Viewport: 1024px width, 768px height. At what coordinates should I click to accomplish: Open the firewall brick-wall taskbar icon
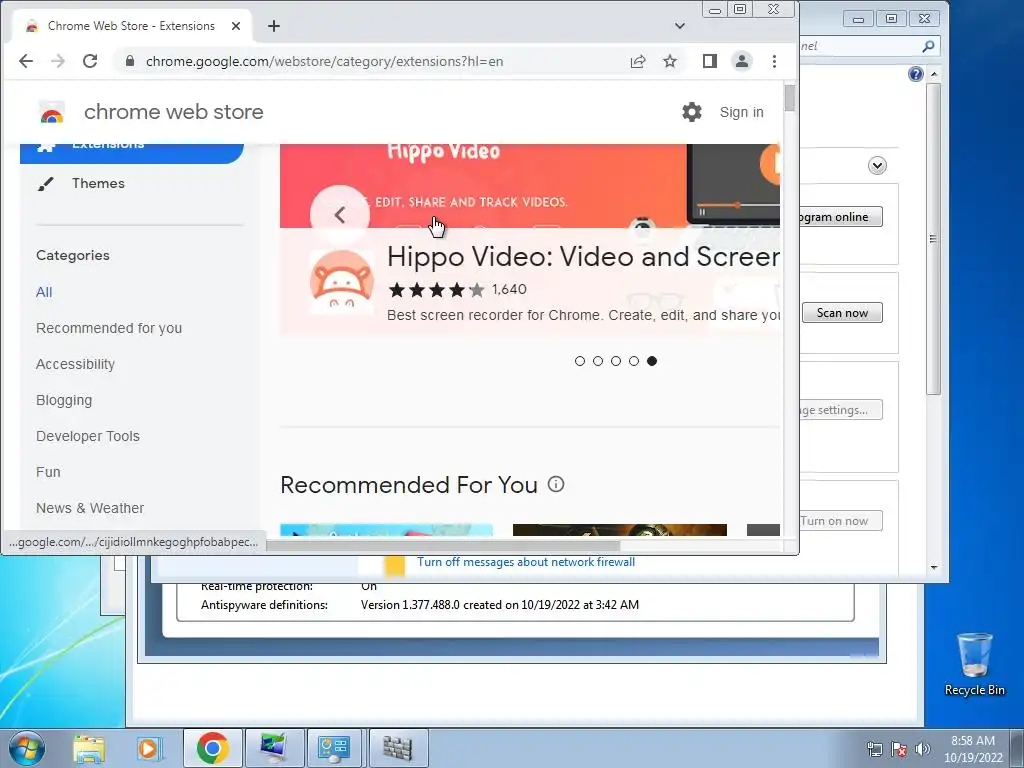(397, 748)
